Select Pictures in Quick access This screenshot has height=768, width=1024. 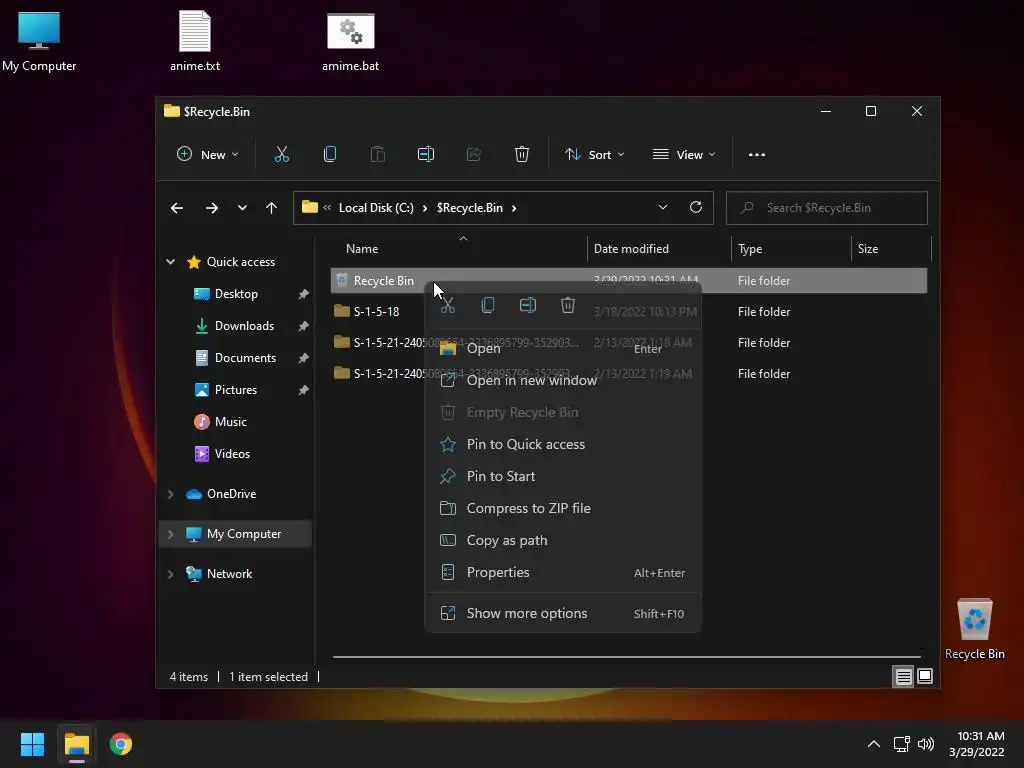tap(236, 390)
